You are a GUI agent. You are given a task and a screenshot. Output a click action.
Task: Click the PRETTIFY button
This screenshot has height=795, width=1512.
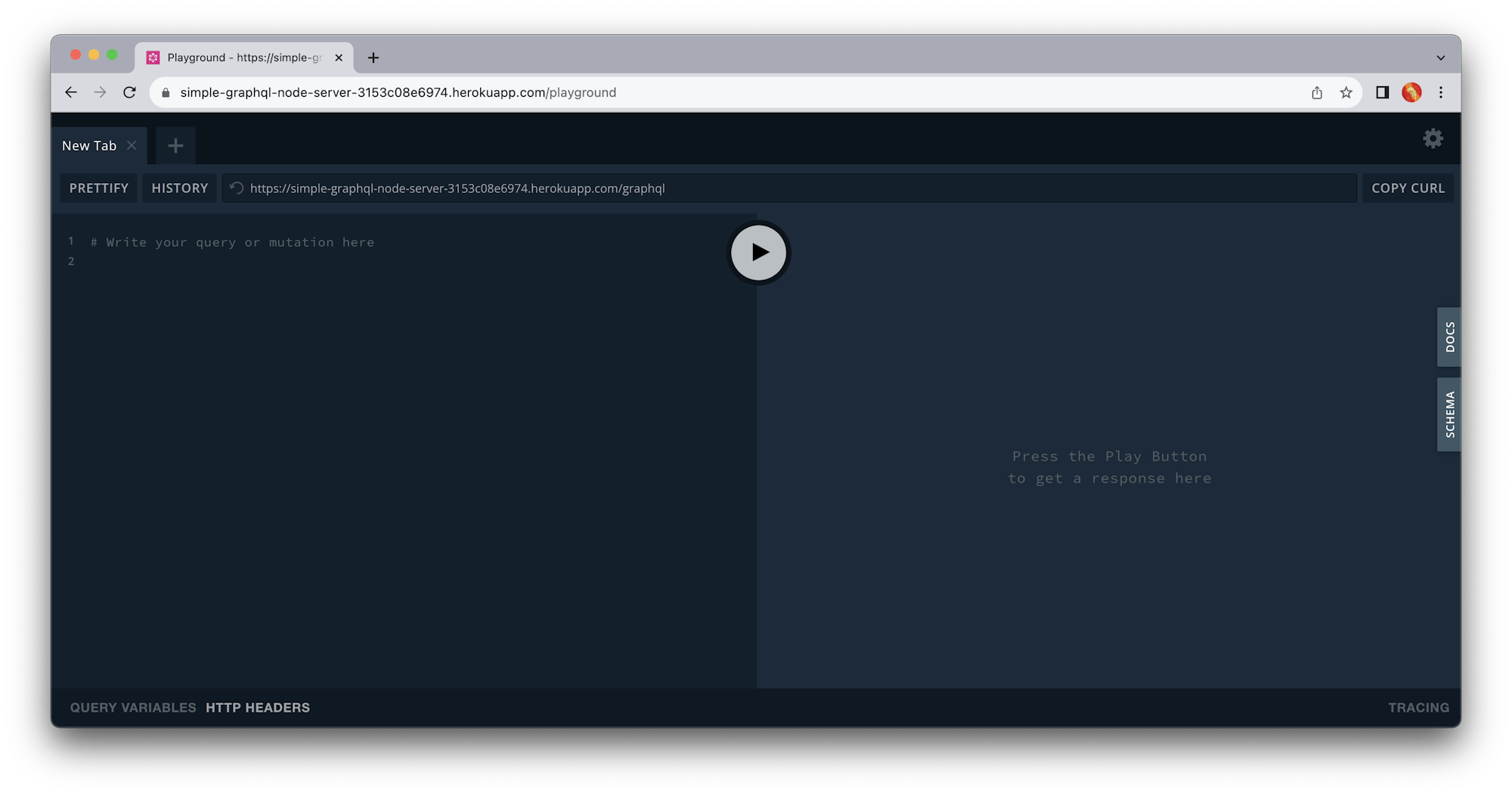pyautogui.click(x=98, y=188)
